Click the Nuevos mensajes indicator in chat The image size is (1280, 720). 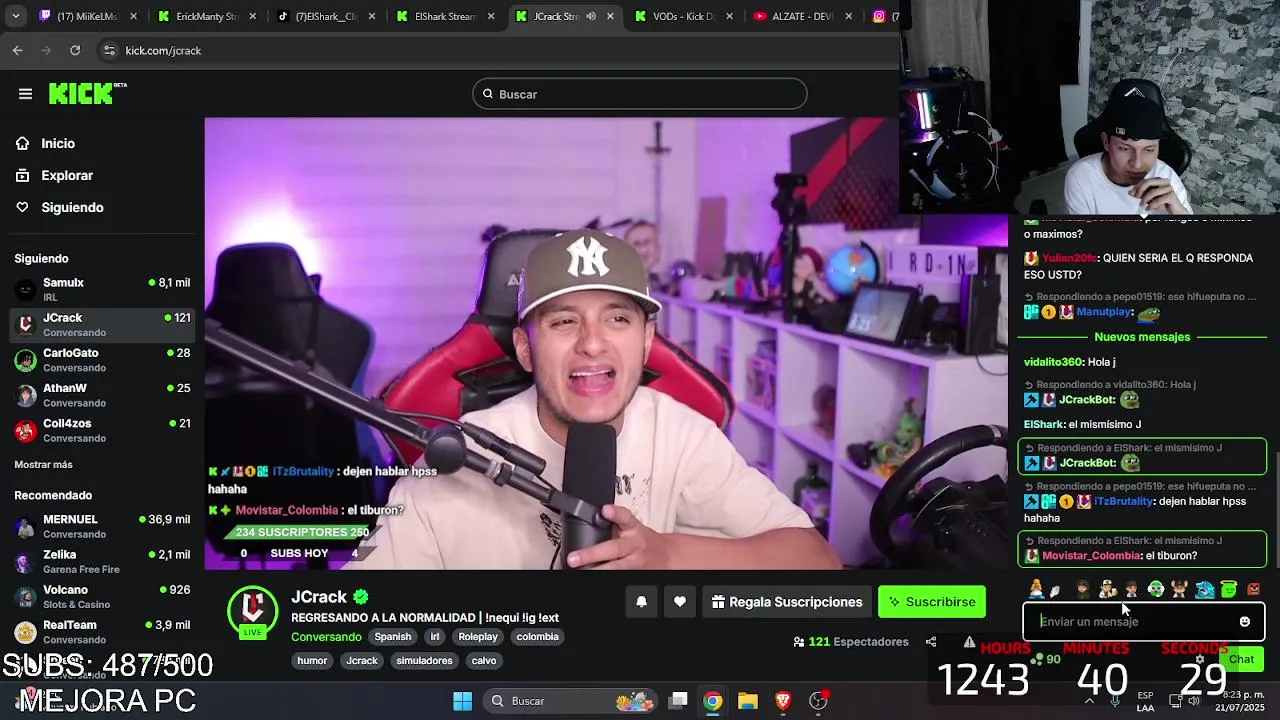pos(1142,337)
